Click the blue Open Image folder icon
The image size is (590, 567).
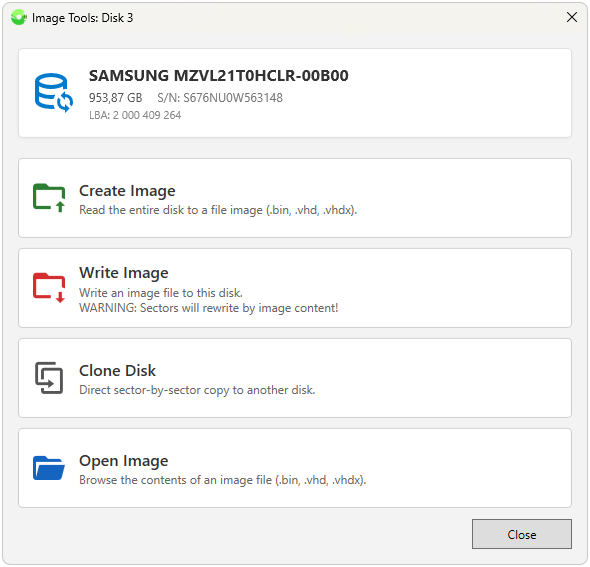49,468
